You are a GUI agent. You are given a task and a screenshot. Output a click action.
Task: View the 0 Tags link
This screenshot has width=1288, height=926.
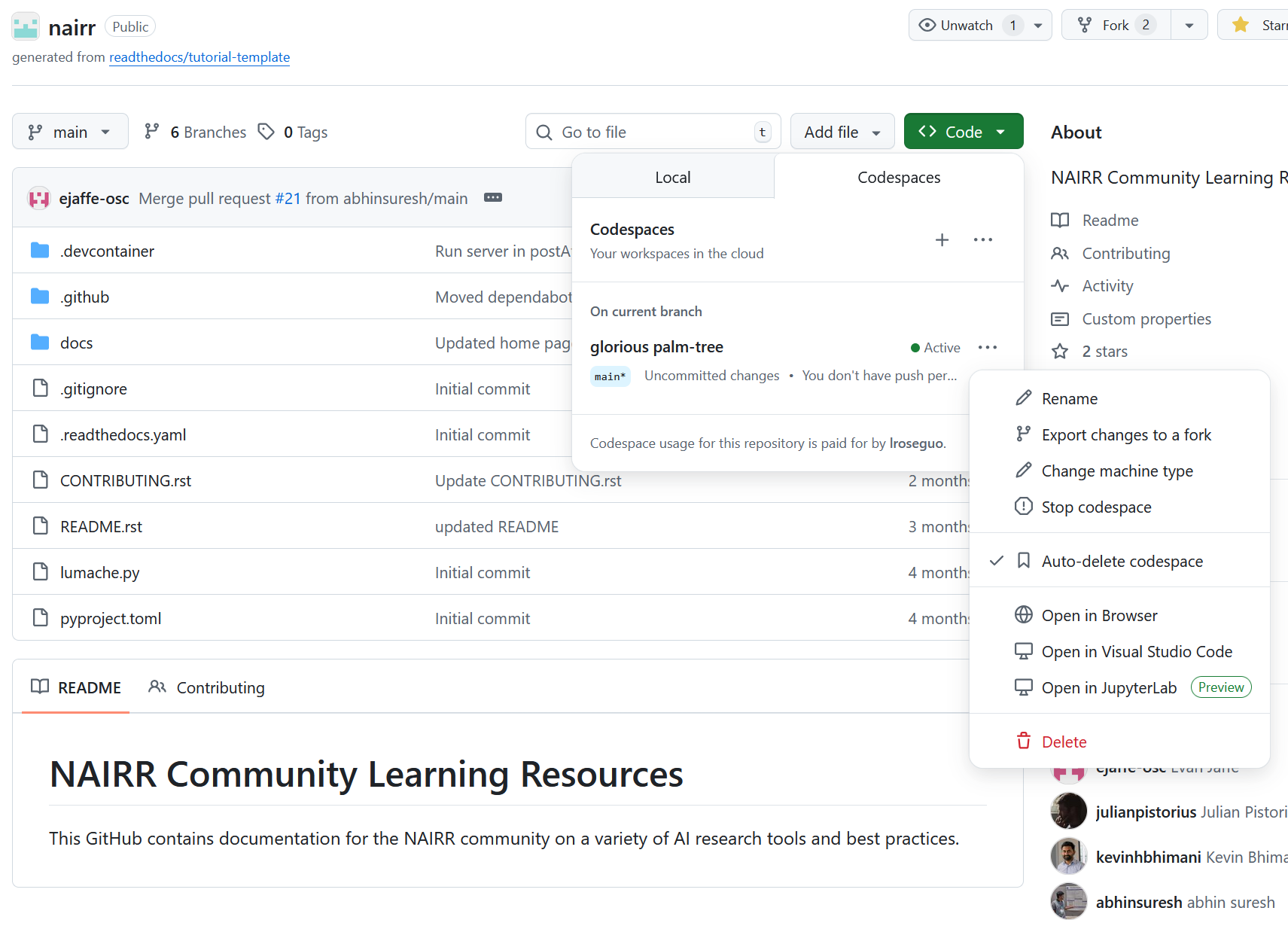293,132
